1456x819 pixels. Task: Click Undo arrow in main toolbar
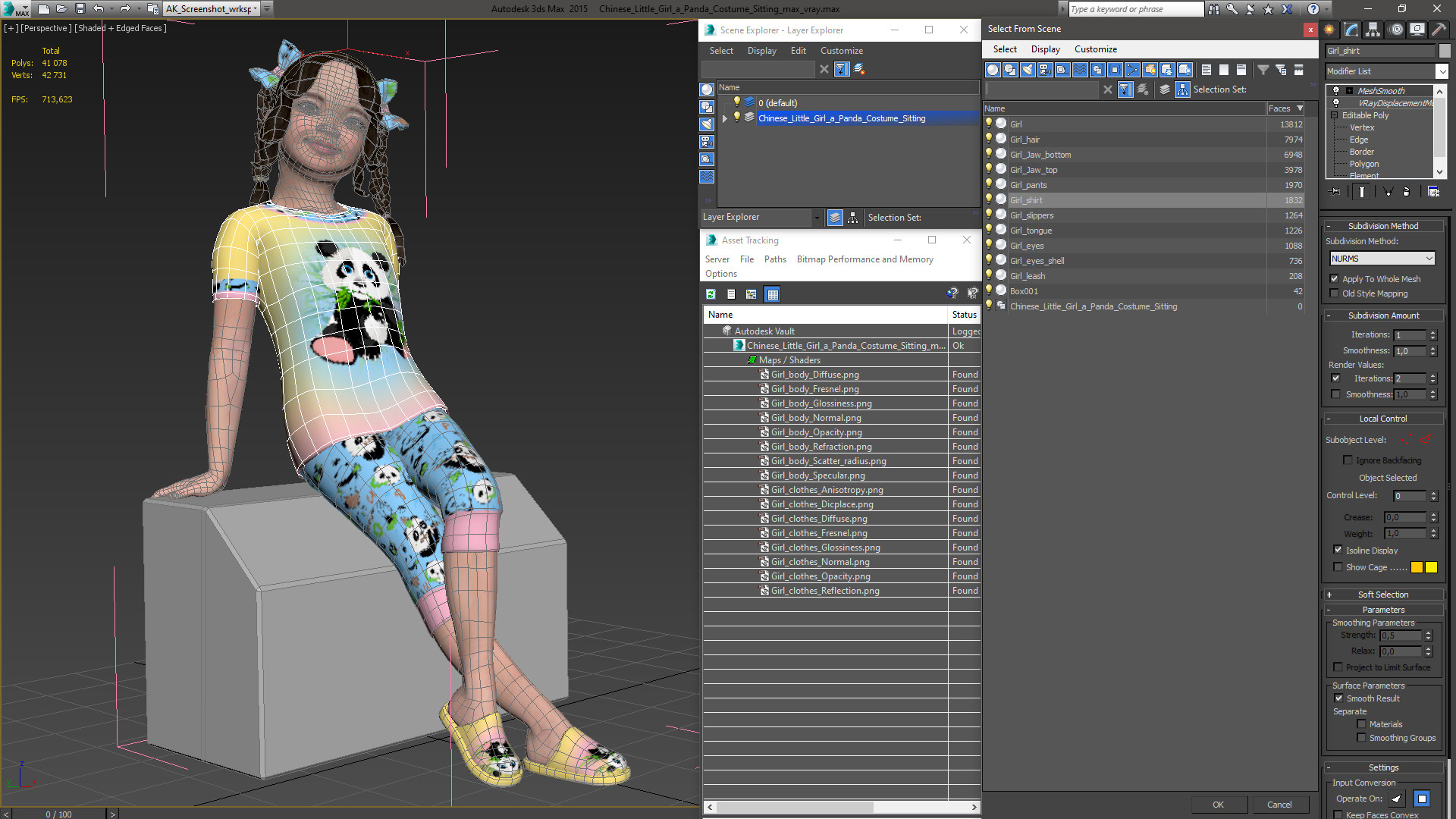(x=99, y=9)
